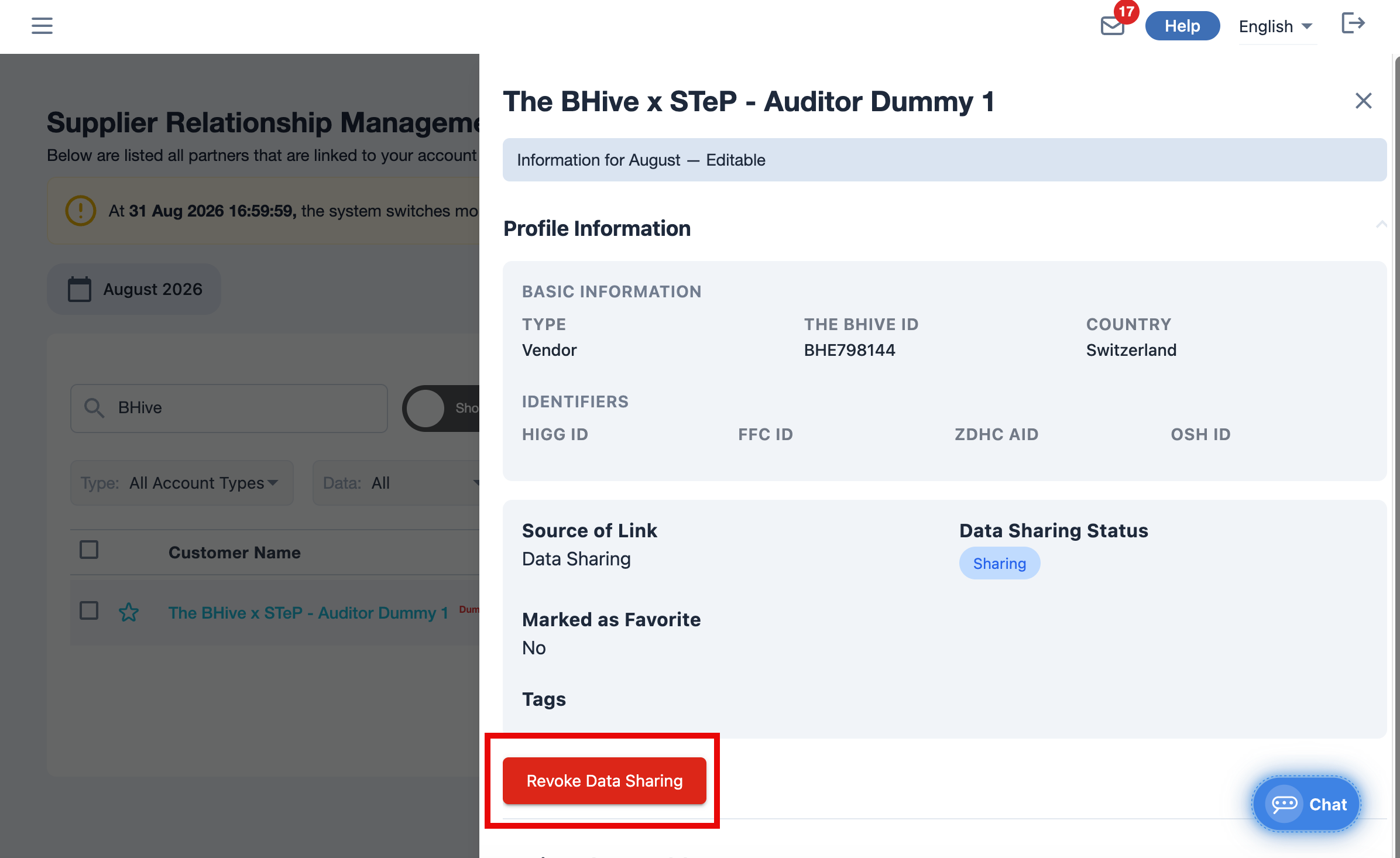Check the Auditor Dummy 1 row checkbox
Viewport: 1400px width, 858px height.
[x=89, y=610]
